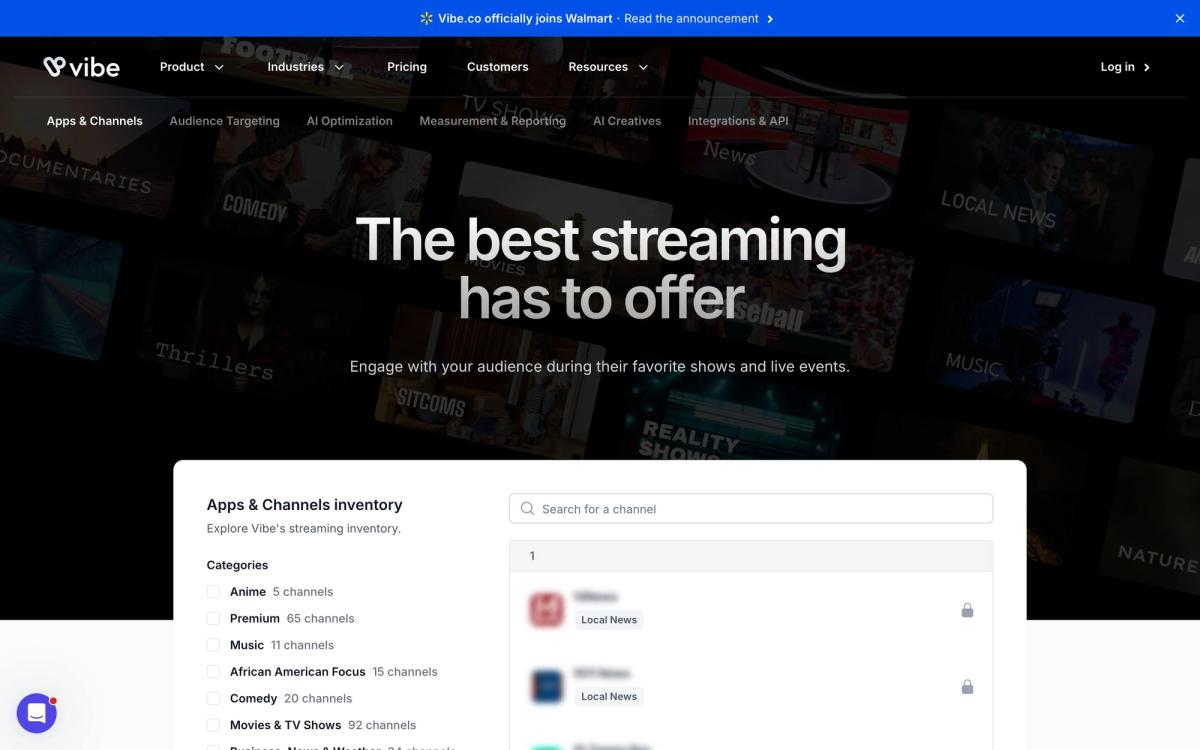Click the Apps & Channels inventory heading

coord(305,505)
